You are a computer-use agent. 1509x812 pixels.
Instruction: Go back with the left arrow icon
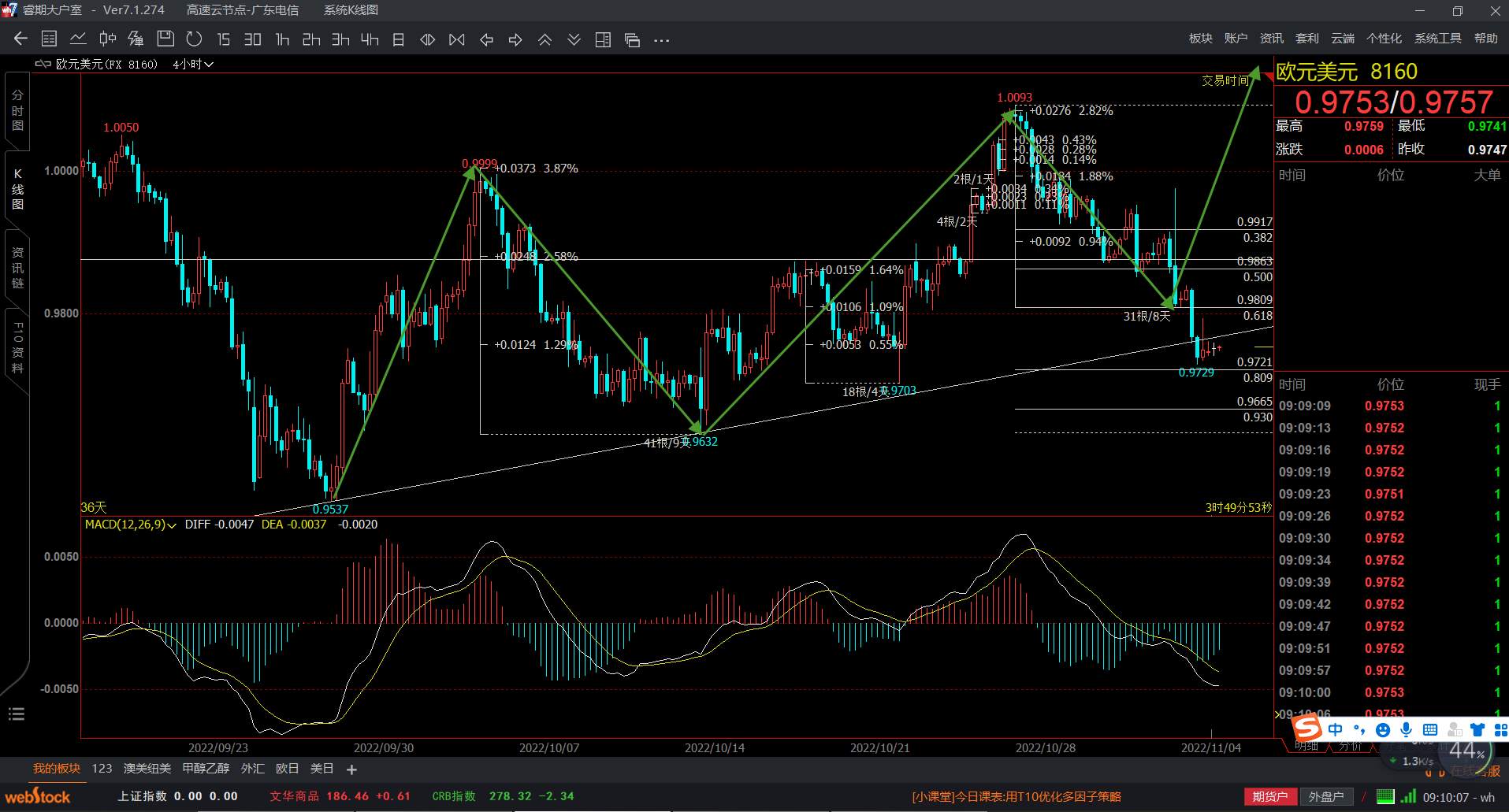[x=21, y=39]
